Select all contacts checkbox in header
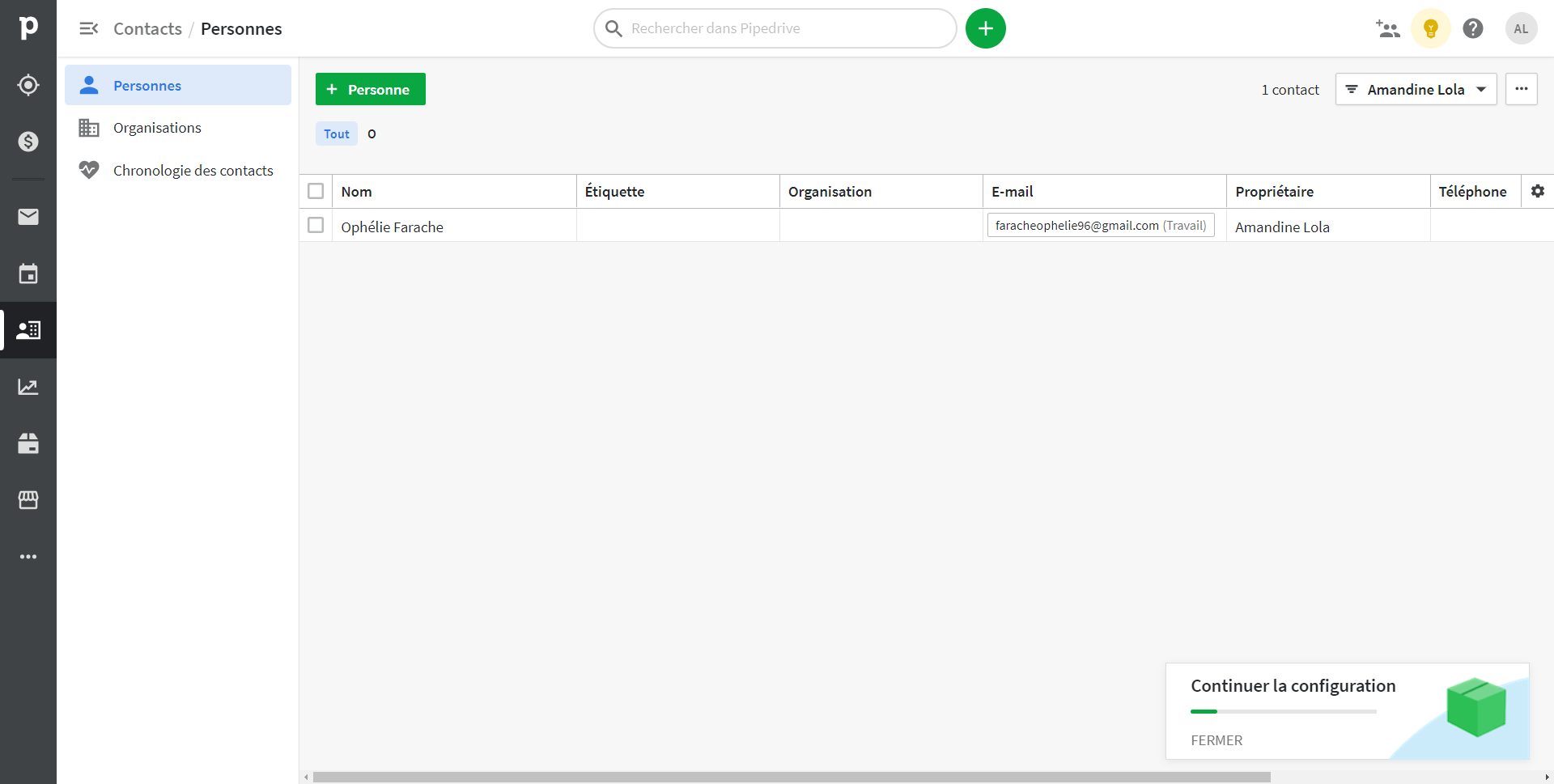1554x784 pixels. 316,191
